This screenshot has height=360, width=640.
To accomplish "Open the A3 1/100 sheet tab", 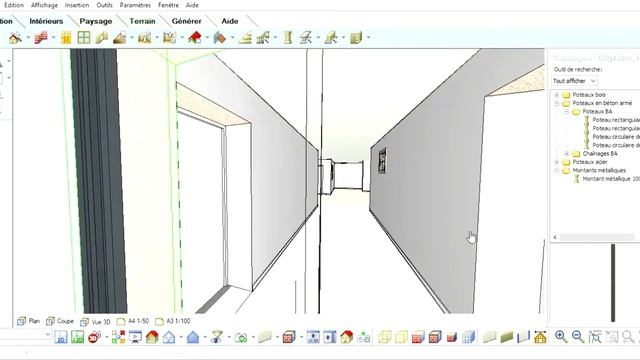I will [173, 321].
